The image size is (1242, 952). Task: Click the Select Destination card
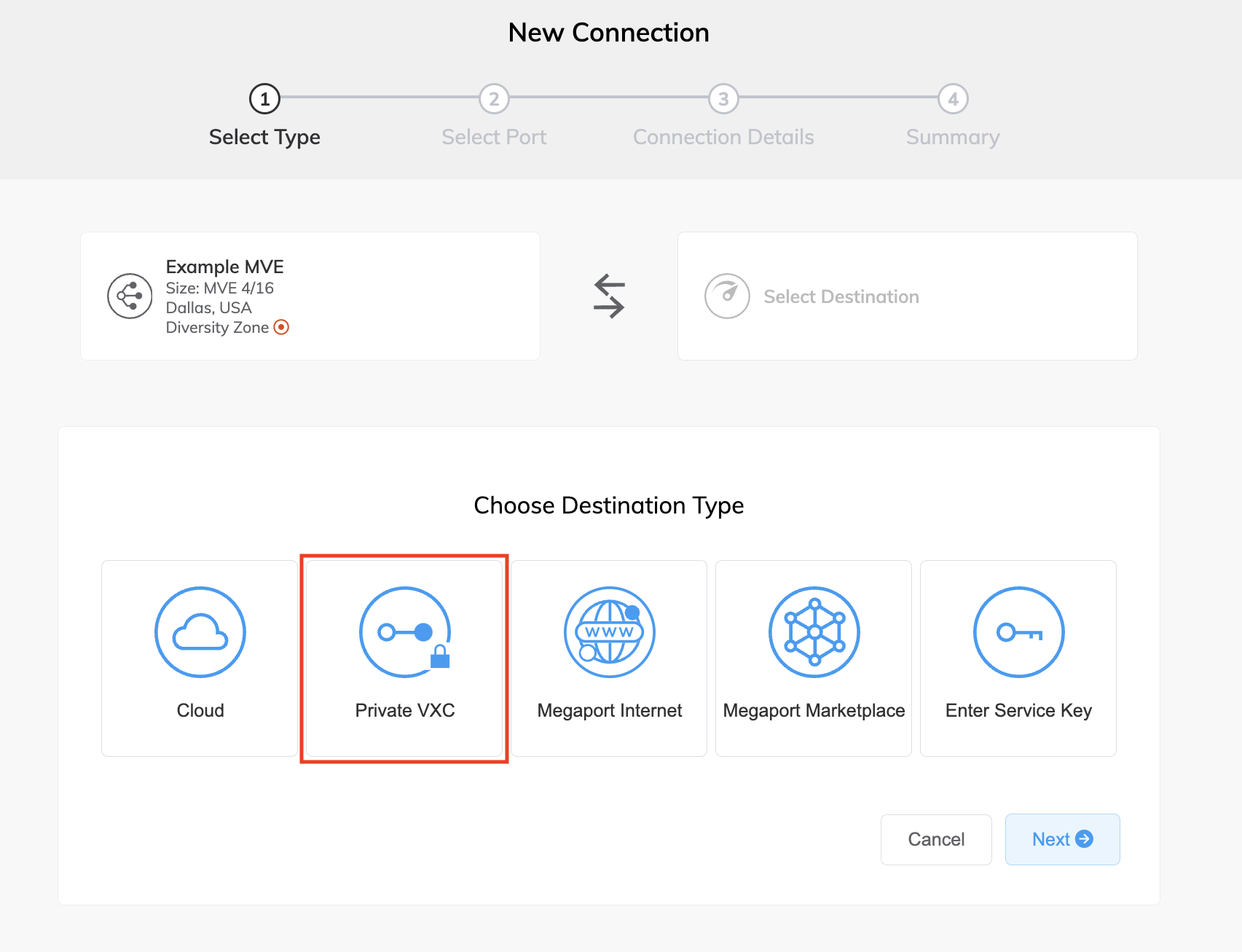[907, 296]
